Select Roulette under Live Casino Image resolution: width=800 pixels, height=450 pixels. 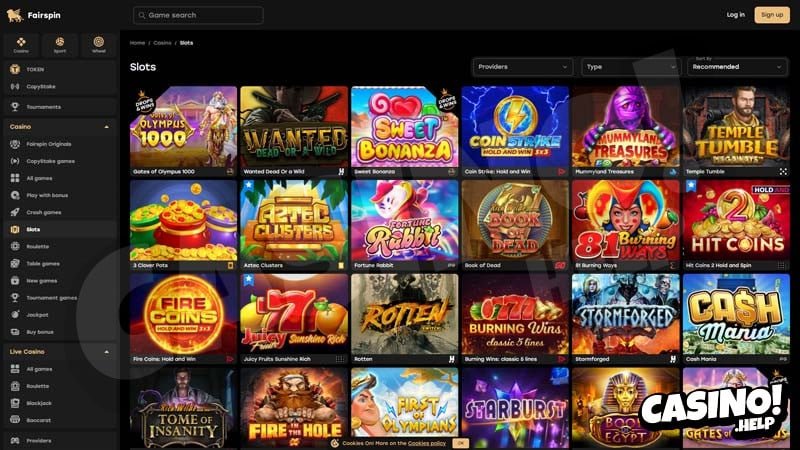click(x=60, y=386)
